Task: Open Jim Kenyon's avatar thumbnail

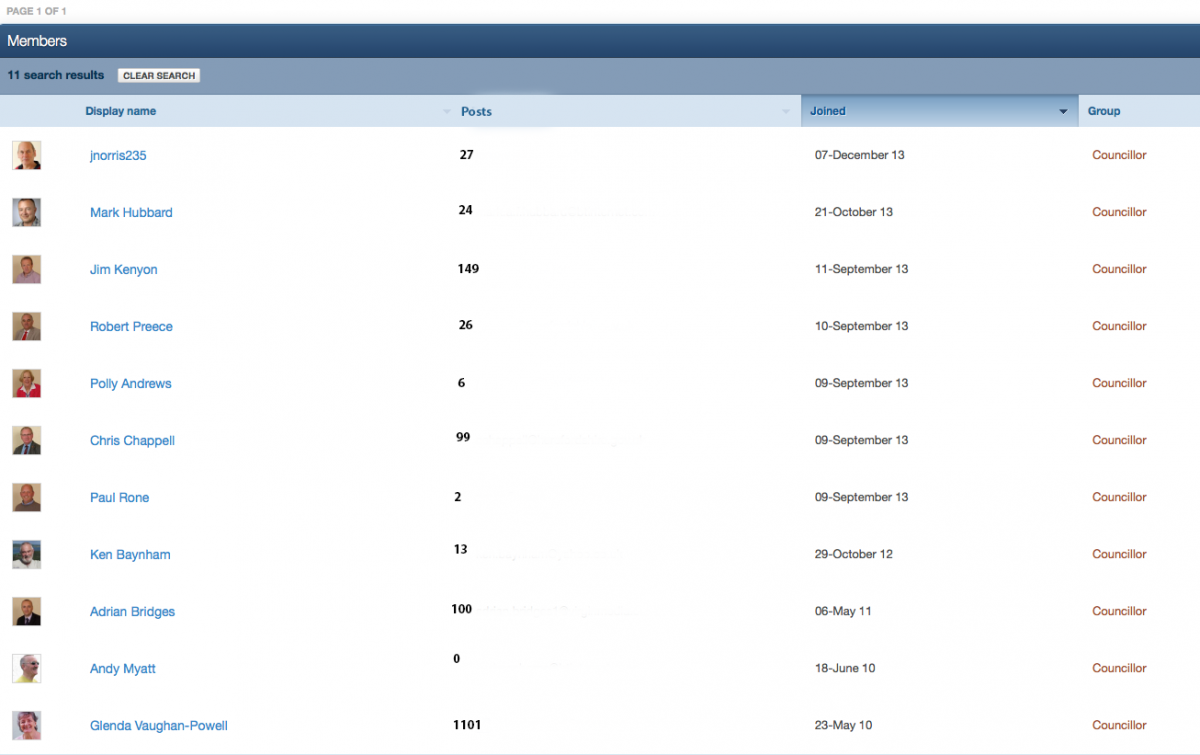Action: point(27,269)
